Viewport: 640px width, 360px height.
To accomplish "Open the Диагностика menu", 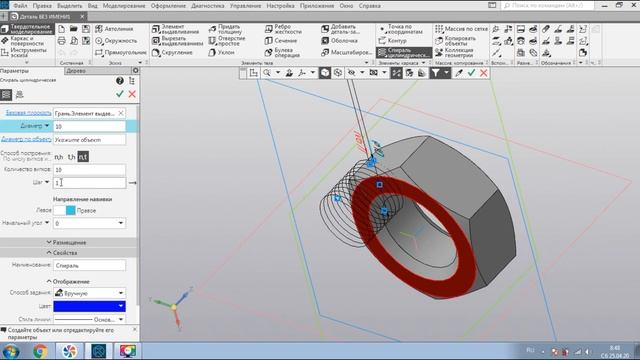I will click(208, 6).
